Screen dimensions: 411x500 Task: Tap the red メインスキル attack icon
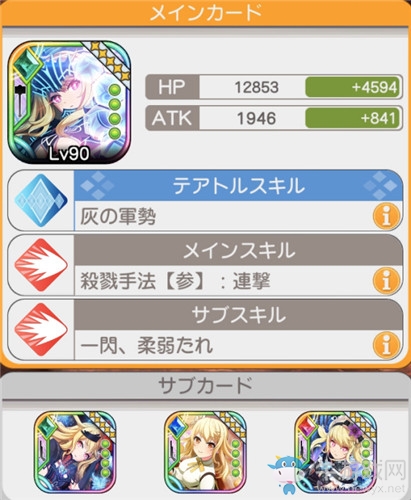41,265
